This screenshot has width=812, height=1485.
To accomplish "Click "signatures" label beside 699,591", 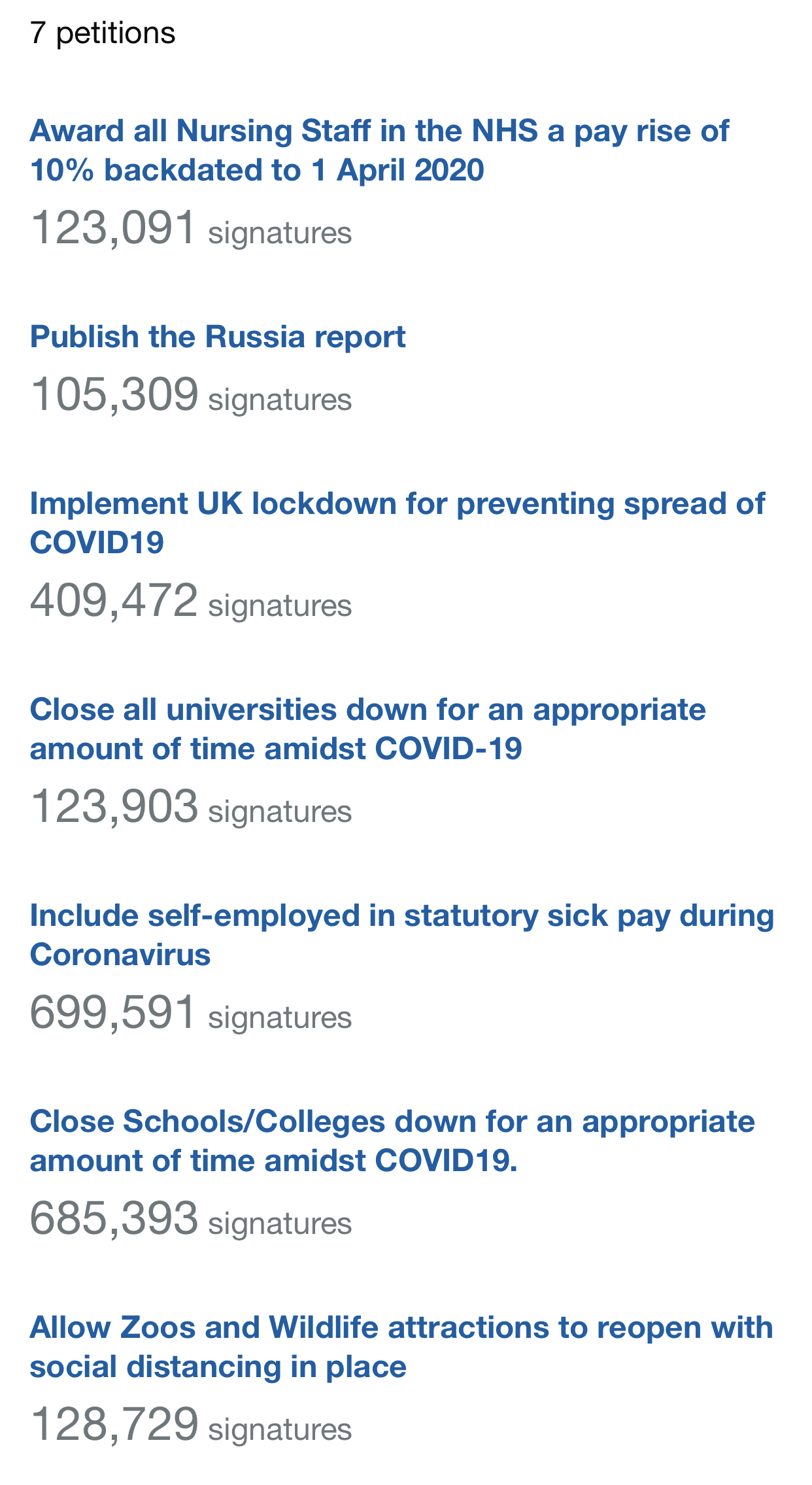I will (x=280, y=1017).
